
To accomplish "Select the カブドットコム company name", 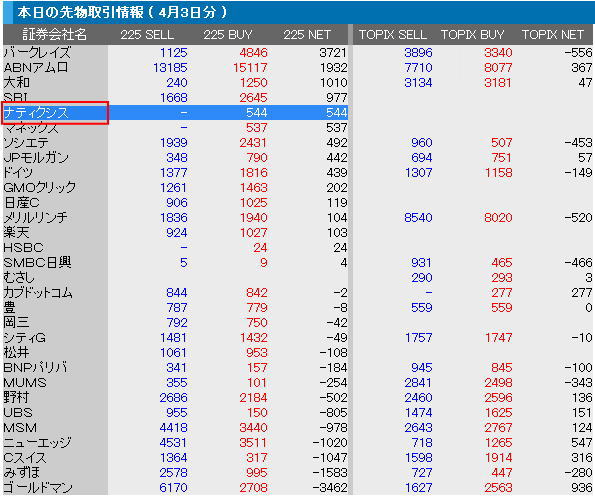I will click(38, 293).
